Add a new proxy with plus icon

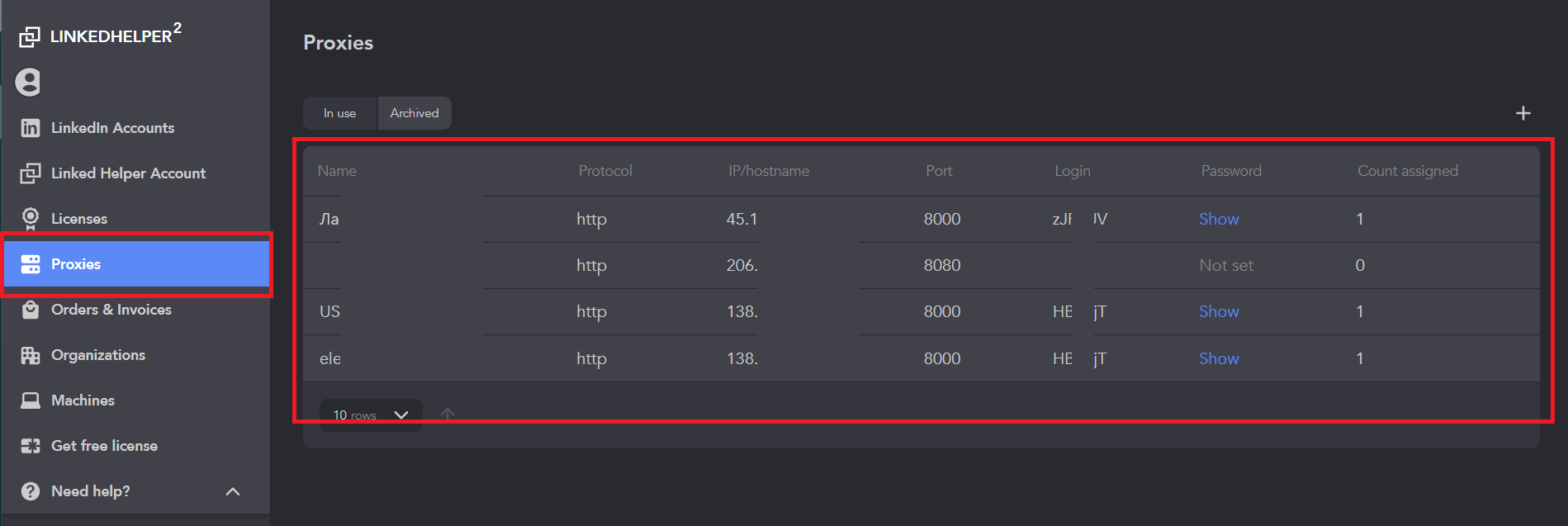(1523, 113)
